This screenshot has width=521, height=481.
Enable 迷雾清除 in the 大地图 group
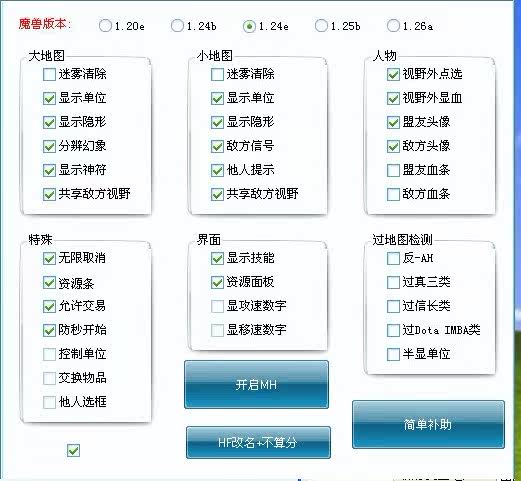(49, 74)
